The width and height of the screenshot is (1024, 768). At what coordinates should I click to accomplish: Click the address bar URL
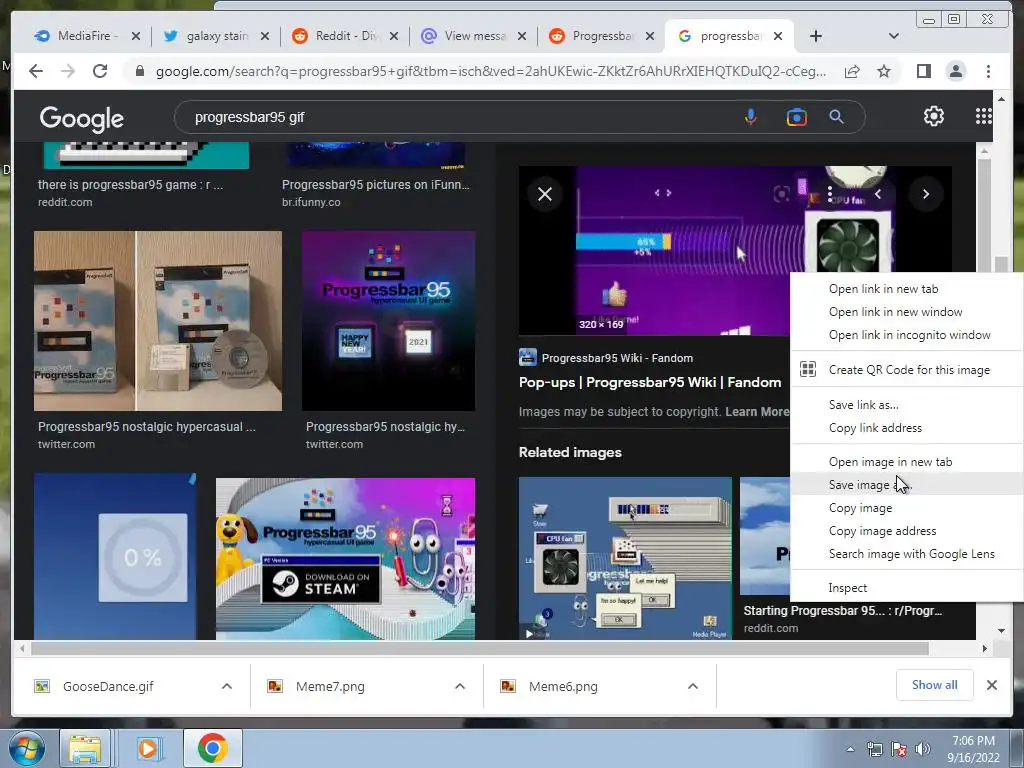click(490, 71)
